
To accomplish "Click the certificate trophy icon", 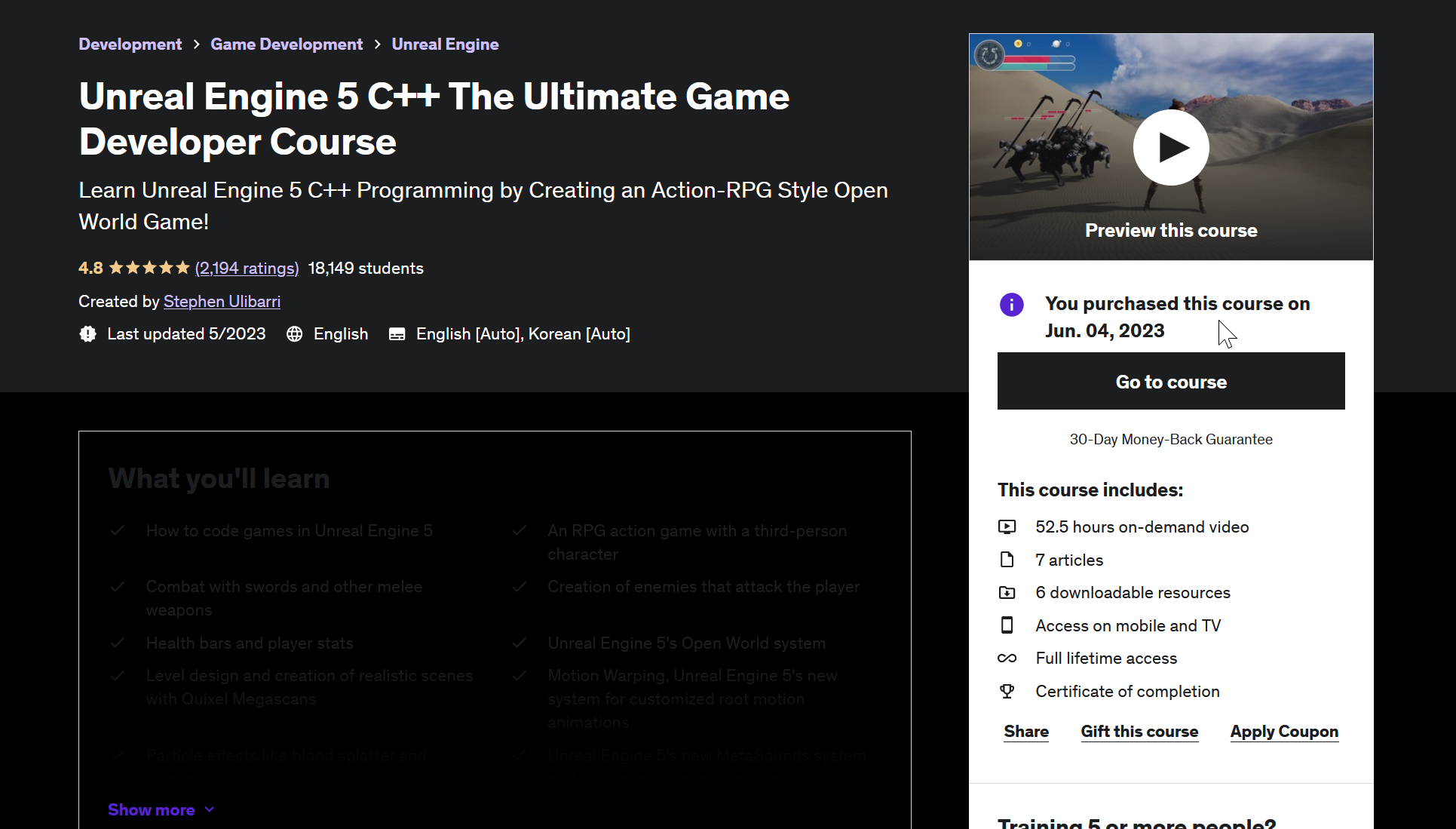I will point(1007,691).
